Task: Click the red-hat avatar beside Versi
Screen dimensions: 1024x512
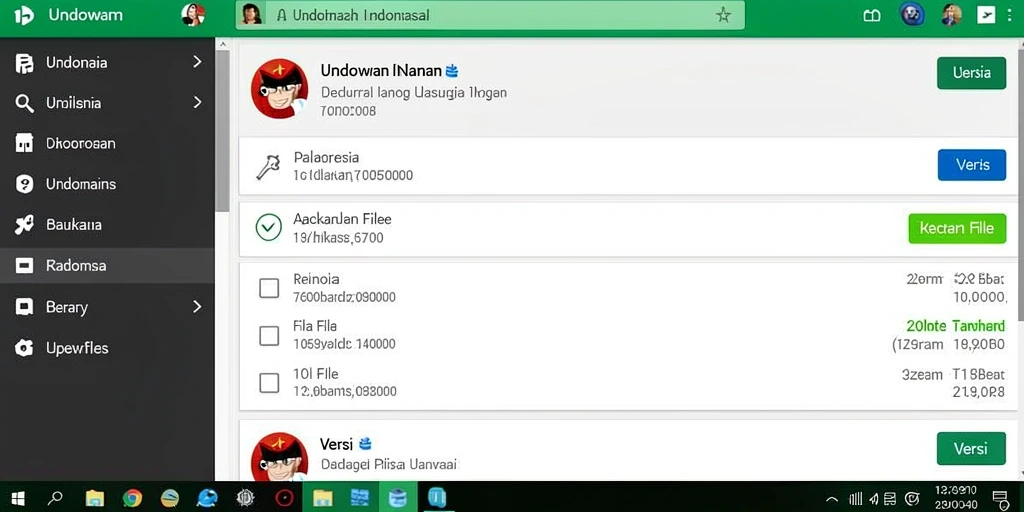Action: [280, 457]
